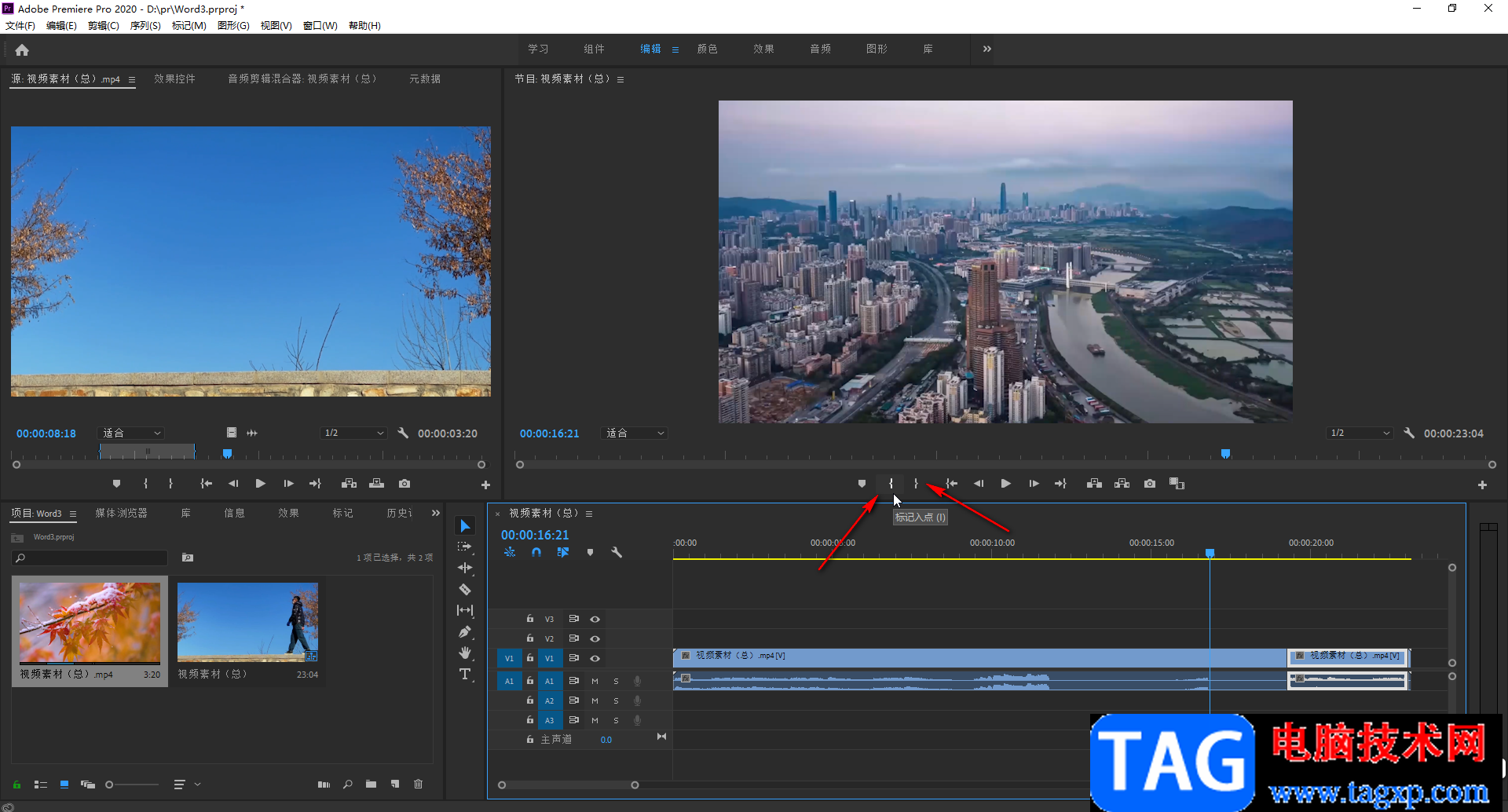Open the 序列(S) menu
This screenshot has width=1508, height=812.
[145, 25]
